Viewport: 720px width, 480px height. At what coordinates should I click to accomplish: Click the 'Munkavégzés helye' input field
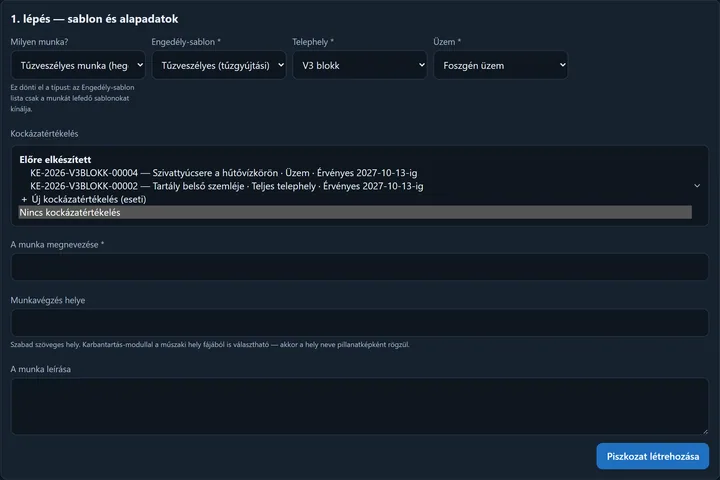click(360, 322)
